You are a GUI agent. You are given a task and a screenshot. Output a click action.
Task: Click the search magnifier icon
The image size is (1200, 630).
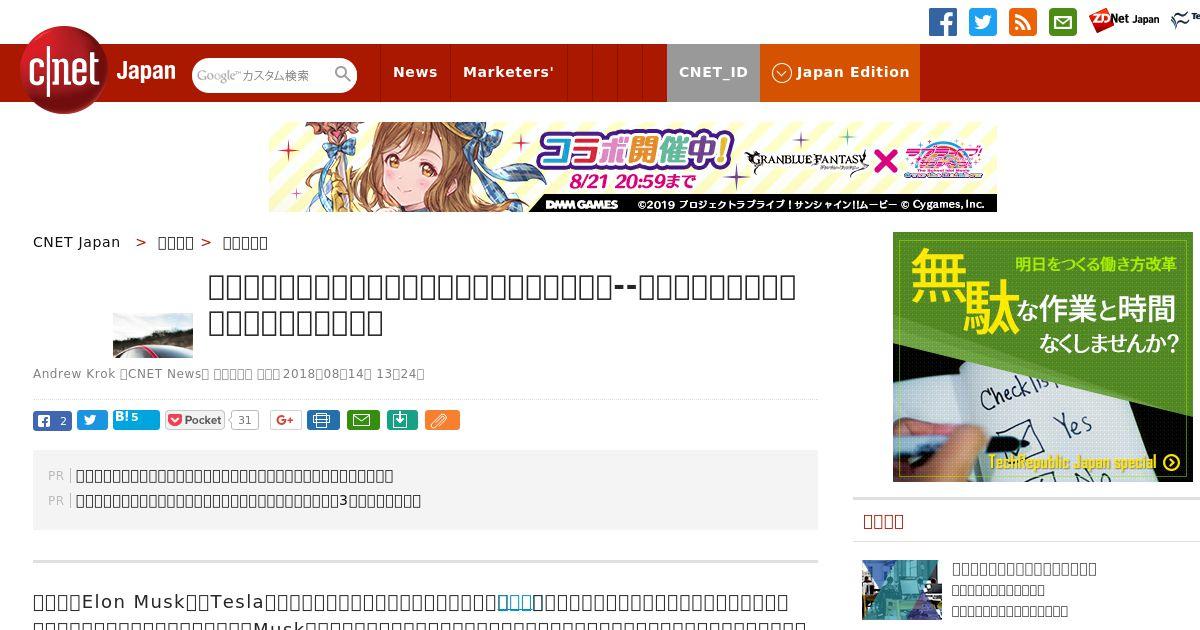(x=343, y=75)
